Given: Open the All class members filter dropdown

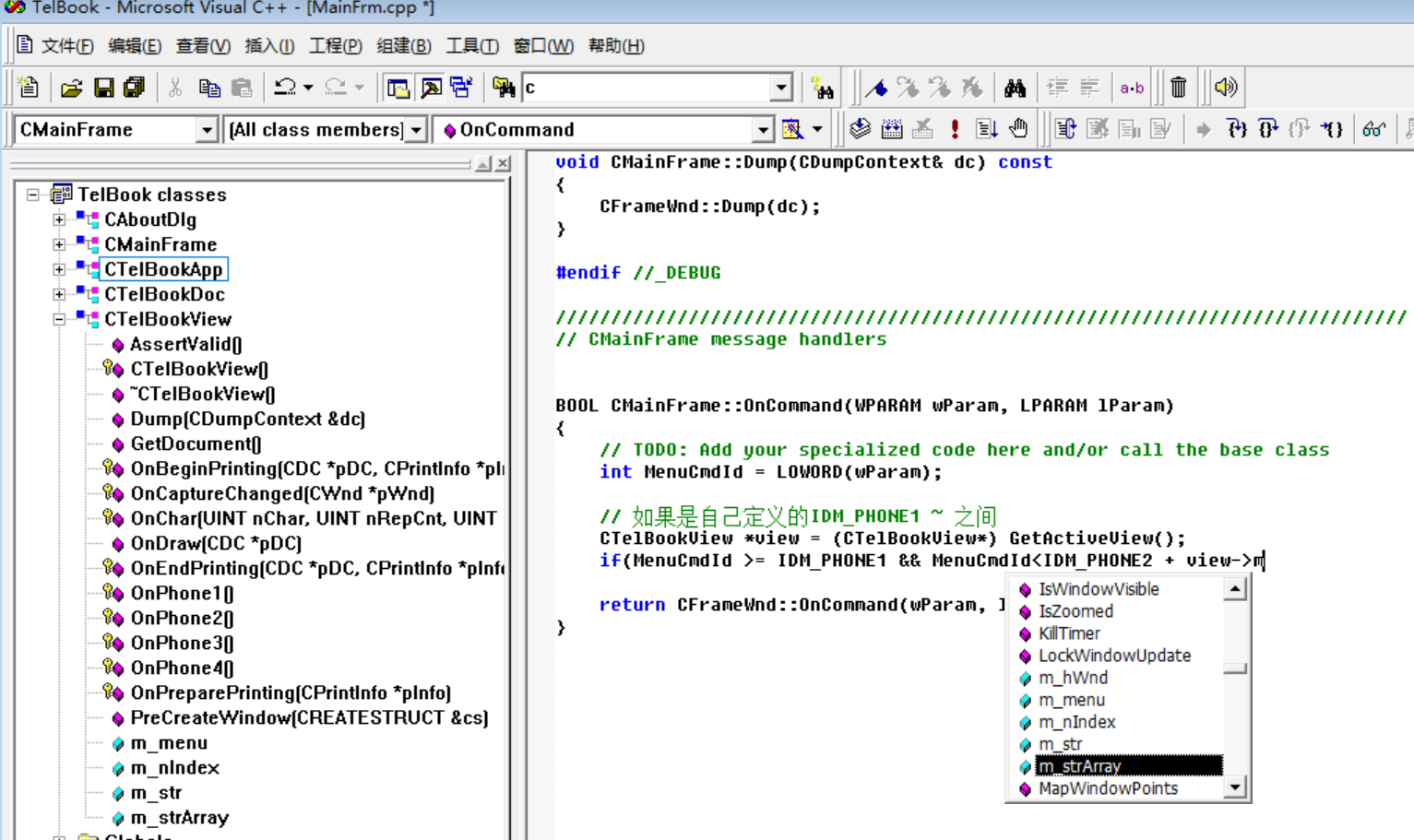Looking at the screenshot, I should [x=416, y=130].
